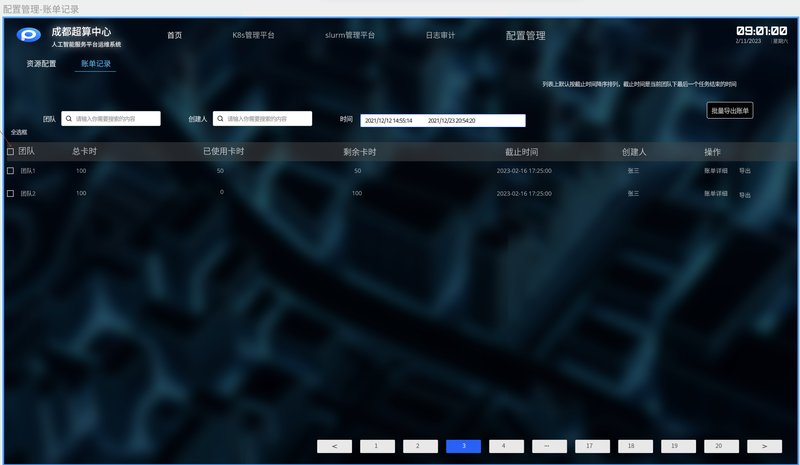Screen dimensions: 800x465
Task: Focus the 团队 search input field
Action: [x=111, y=118]
